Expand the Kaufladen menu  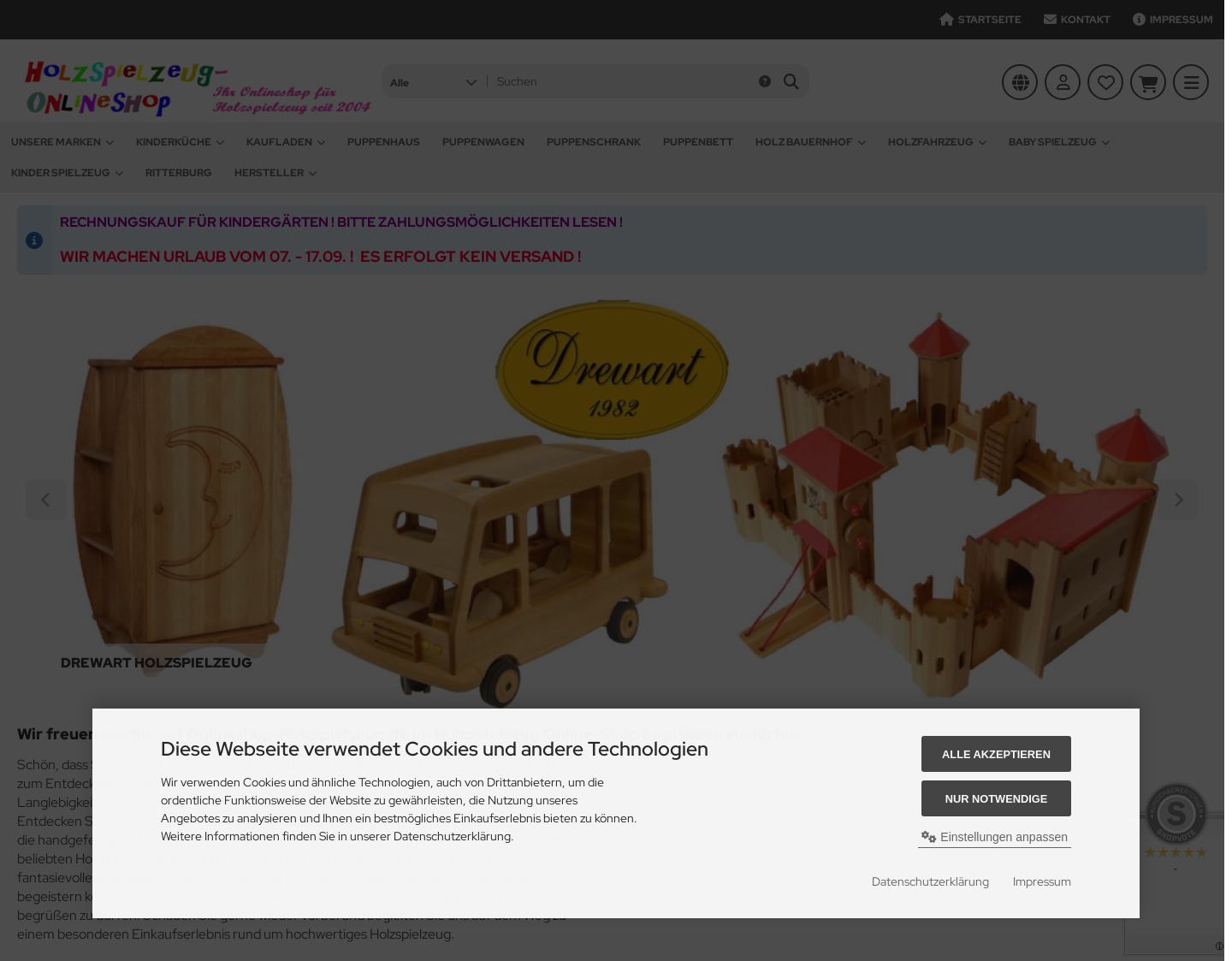(x=286, y=142)
